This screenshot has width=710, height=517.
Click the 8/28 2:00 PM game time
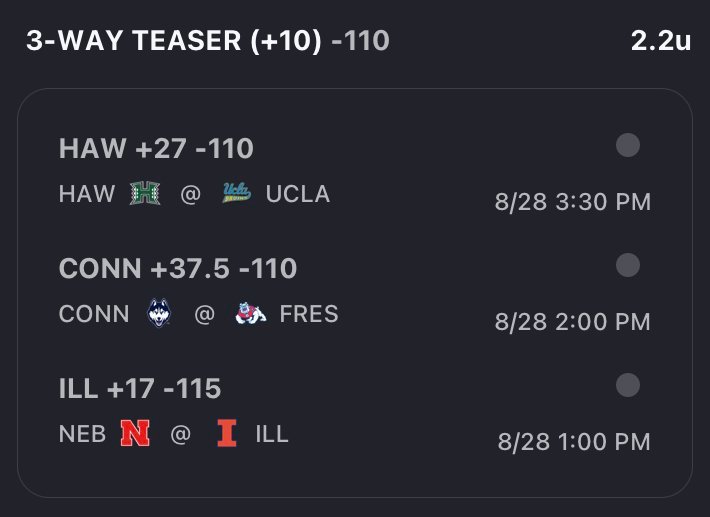coord(573,322)
